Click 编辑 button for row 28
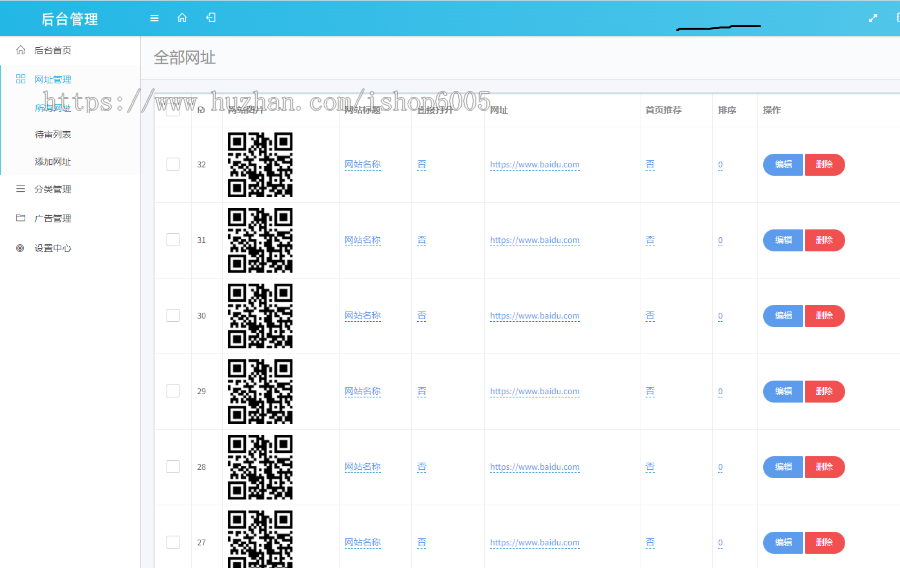Image resolution: width=900 pixels, height=568 pixels. [x=783, y=467]
